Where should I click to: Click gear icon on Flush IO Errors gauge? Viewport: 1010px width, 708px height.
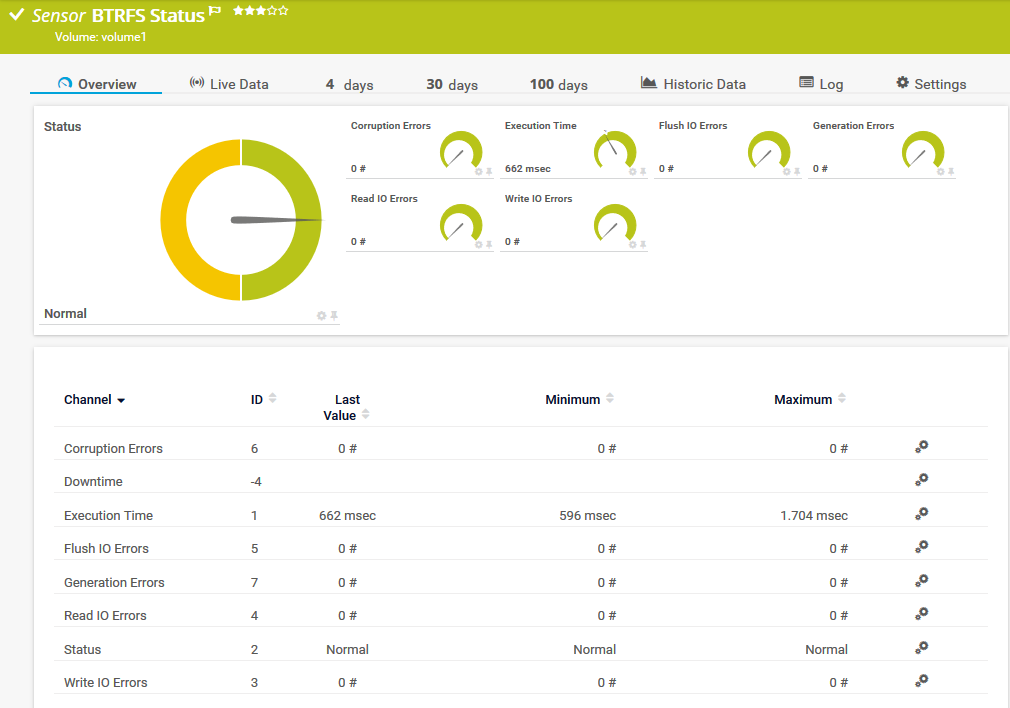click(x=786, y=172)
